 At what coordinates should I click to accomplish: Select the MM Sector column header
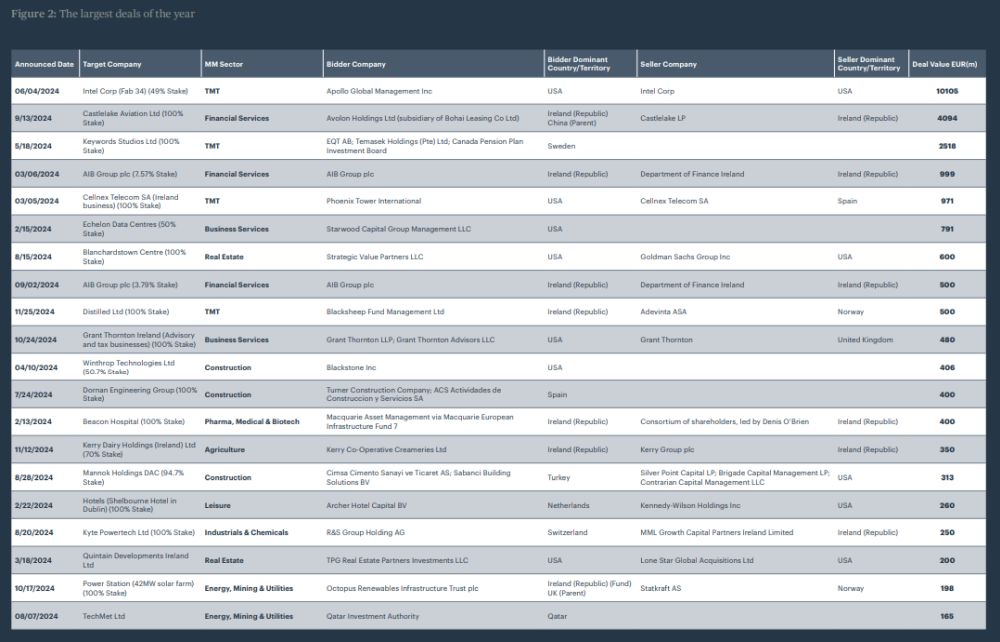(224, 64)
